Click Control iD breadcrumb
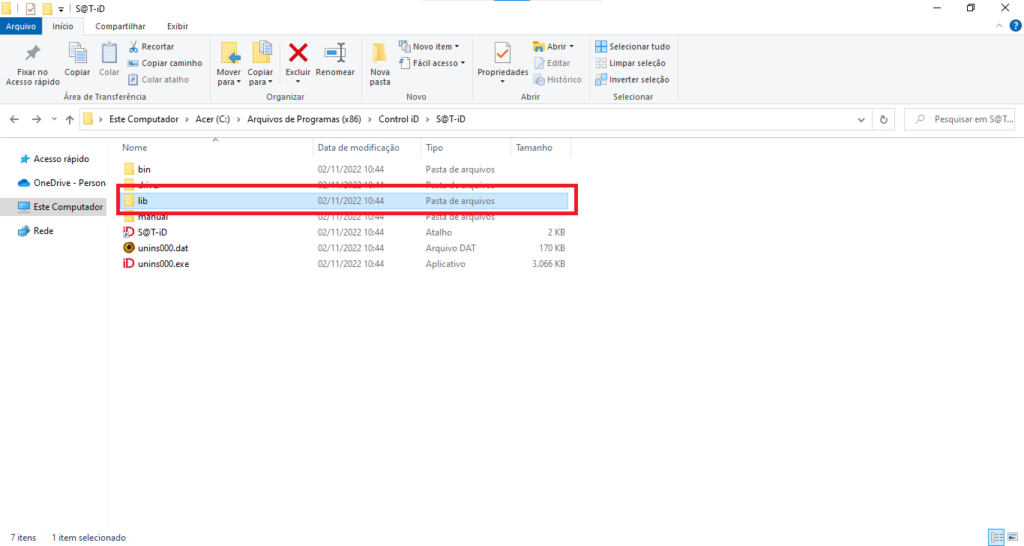 point(398,120)
